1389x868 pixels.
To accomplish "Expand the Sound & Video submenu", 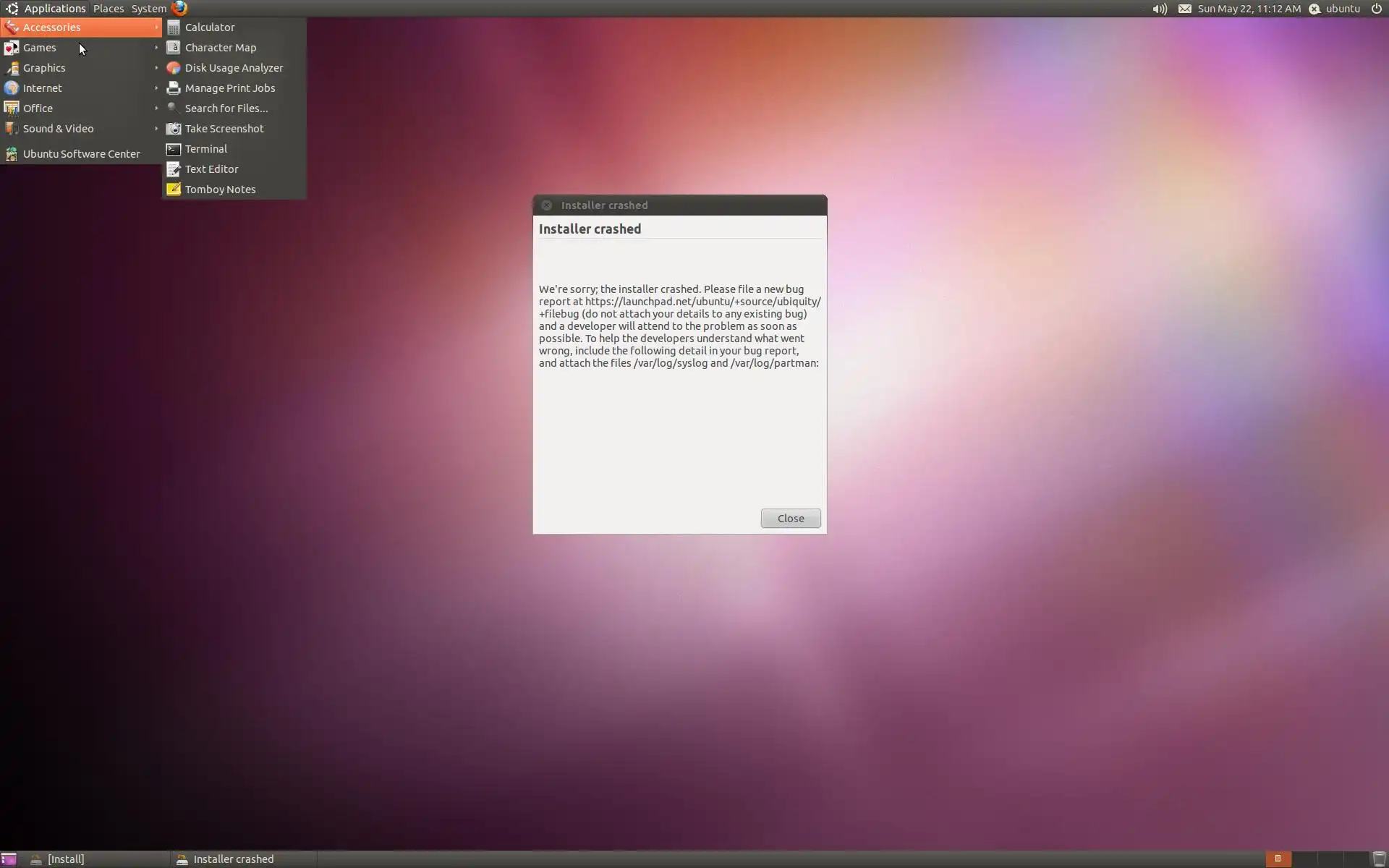I will (58, 129).
